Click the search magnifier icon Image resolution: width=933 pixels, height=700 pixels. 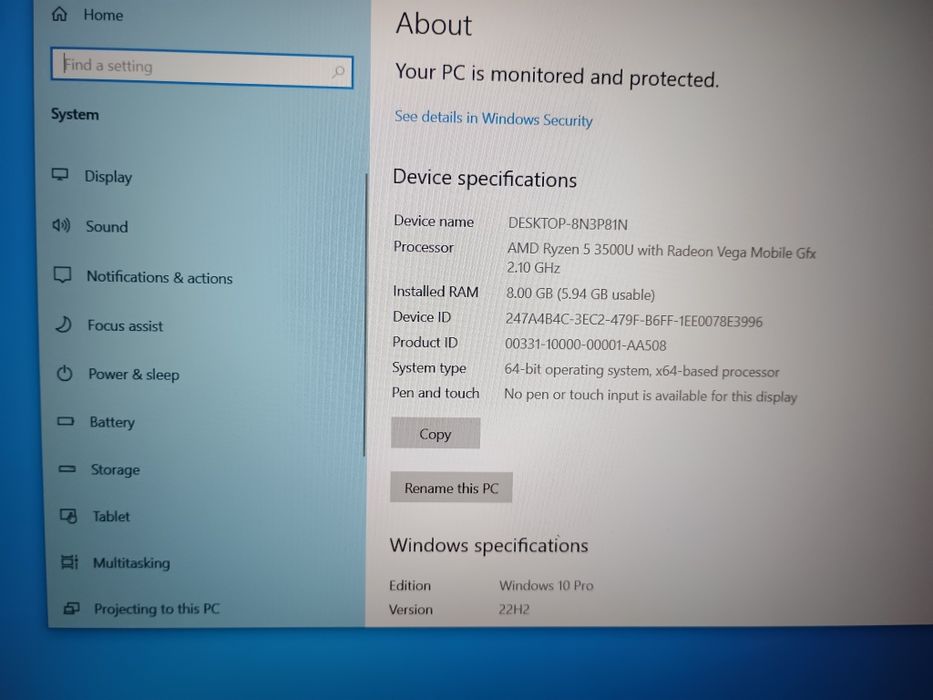tap(338, 72)
